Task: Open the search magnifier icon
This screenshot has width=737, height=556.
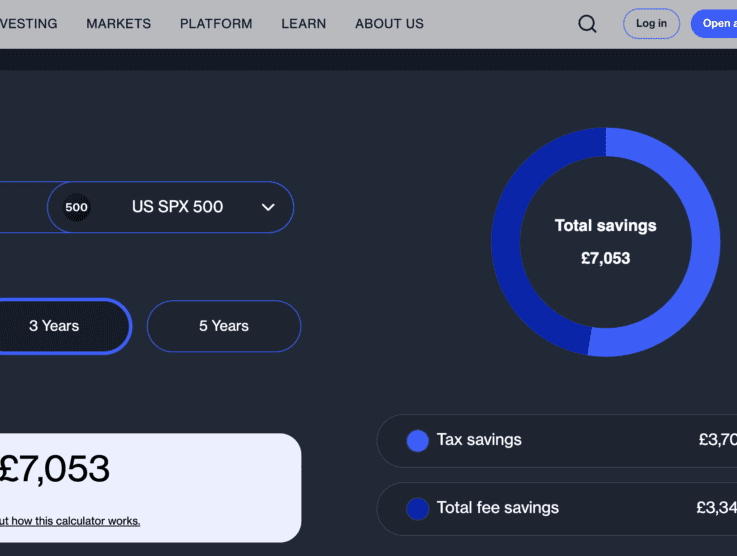Action: click(587, 23)
